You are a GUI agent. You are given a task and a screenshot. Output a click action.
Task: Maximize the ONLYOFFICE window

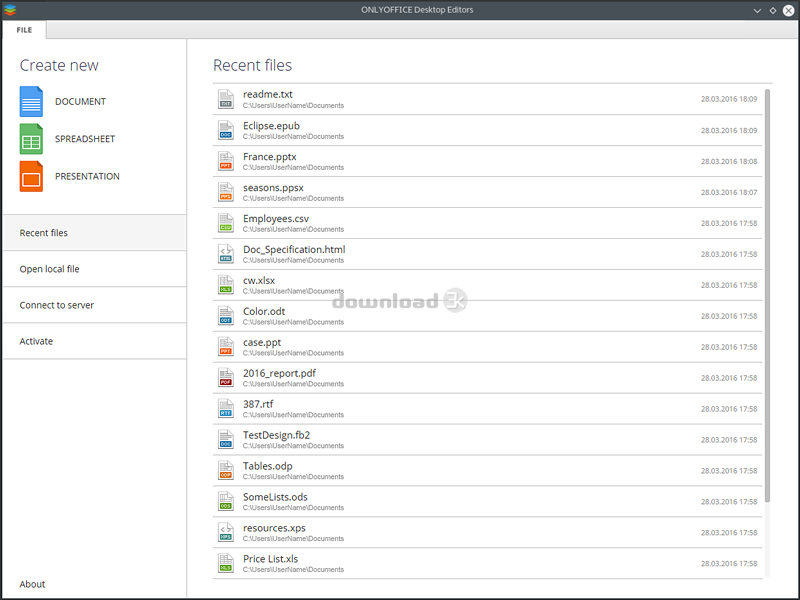tap(773, 10)
